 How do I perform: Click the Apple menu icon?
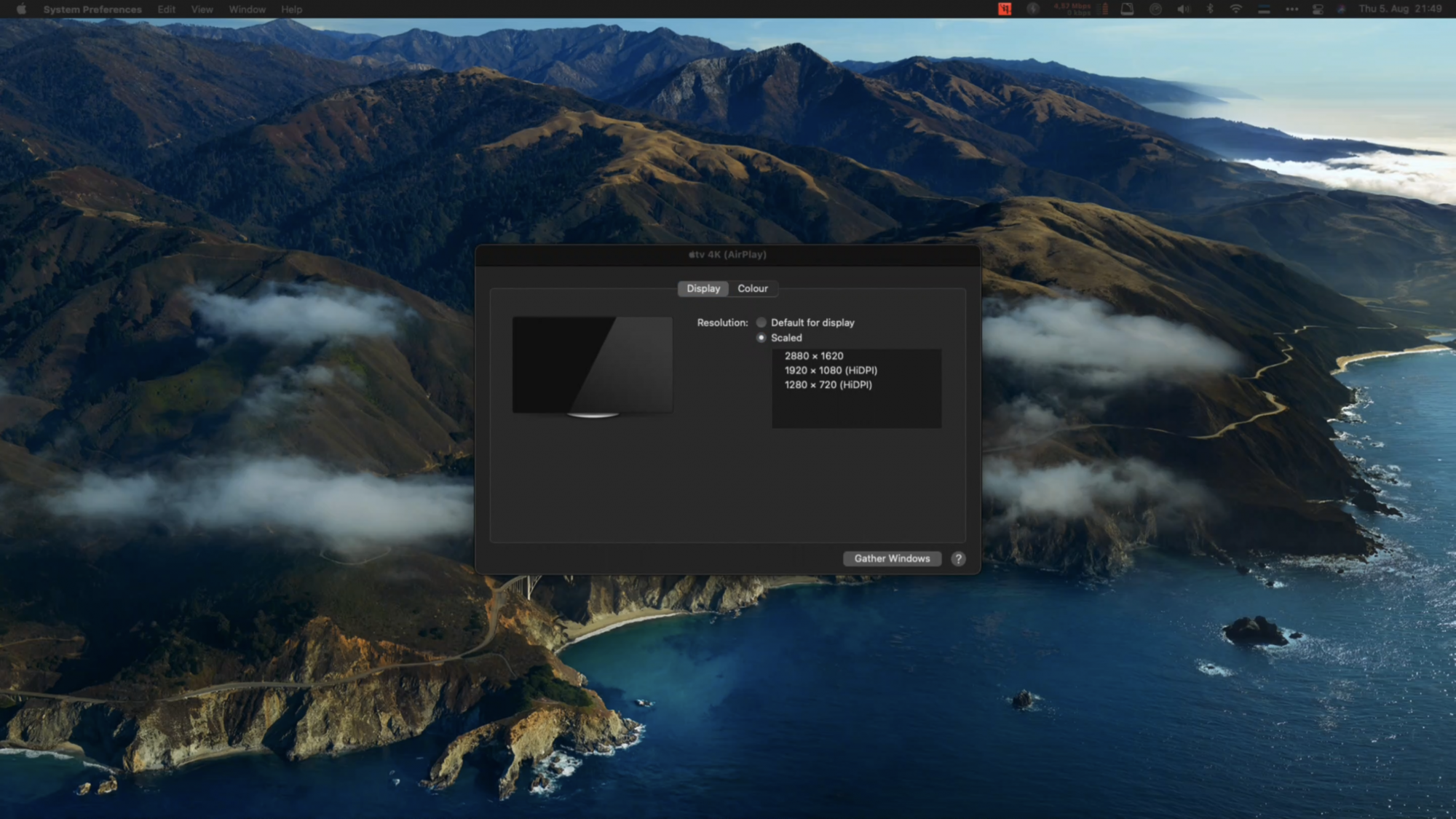[21, 9]
